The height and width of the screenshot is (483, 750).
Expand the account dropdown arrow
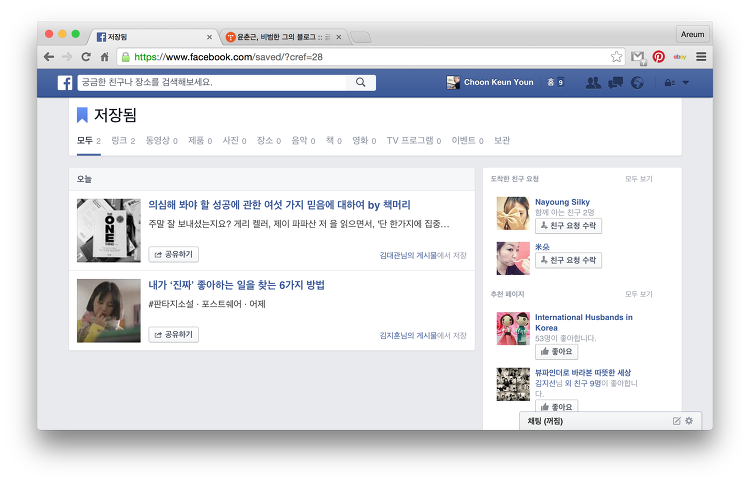tap(686, 83)
